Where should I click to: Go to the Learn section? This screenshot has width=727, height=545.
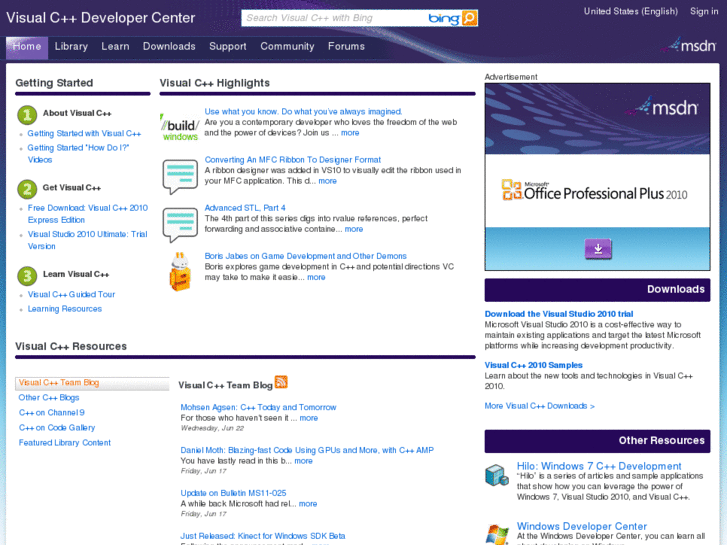point(115,46)
